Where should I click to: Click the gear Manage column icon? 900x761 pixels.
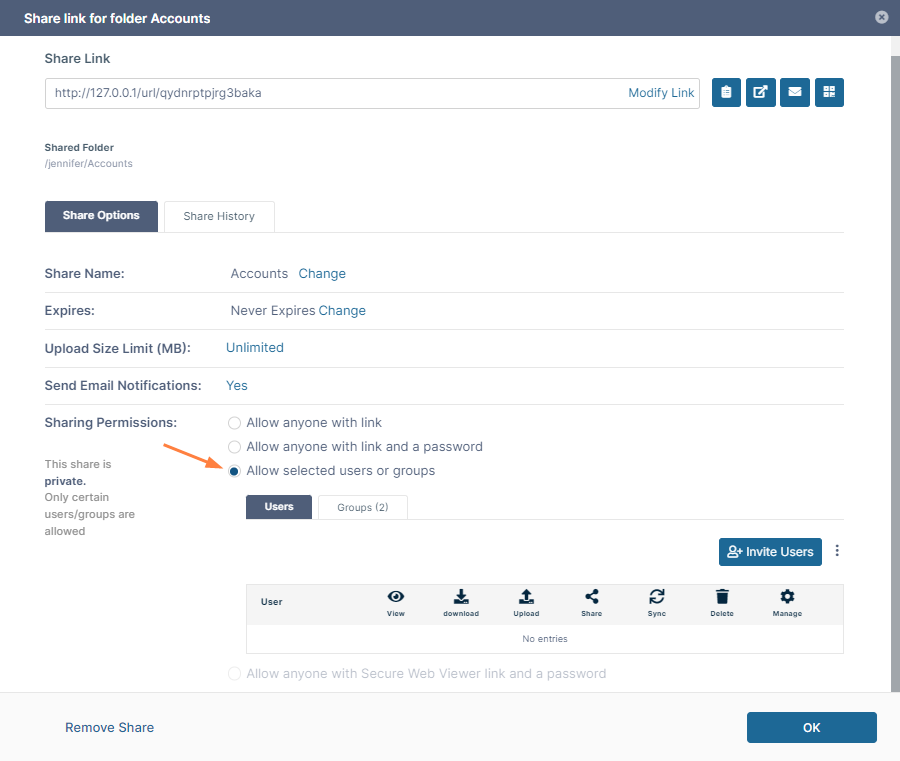(x=787, y=597)
